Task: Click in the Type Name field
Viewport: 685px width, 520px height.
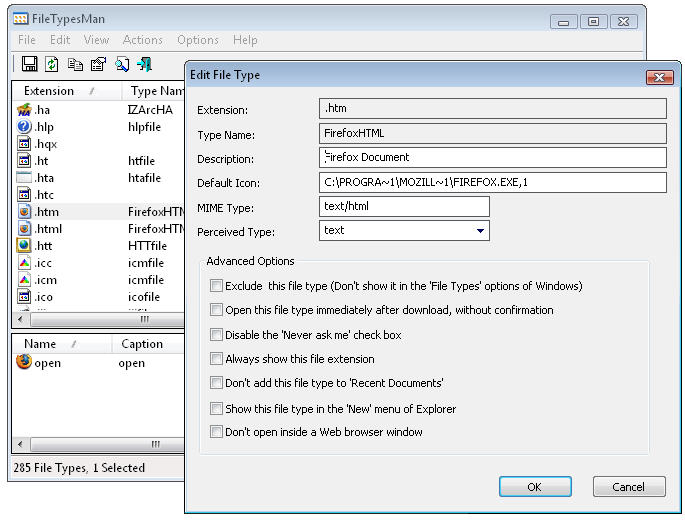Action: tap(493, 133)
